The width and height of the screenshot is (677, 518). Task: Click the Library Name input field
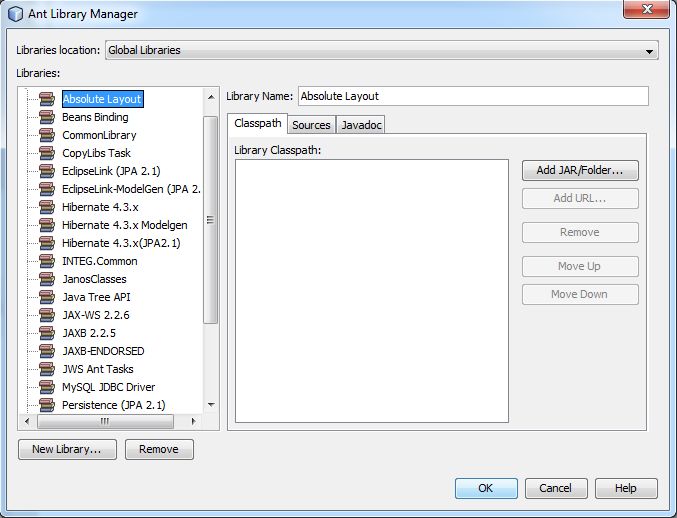click(x=473, y=96)
